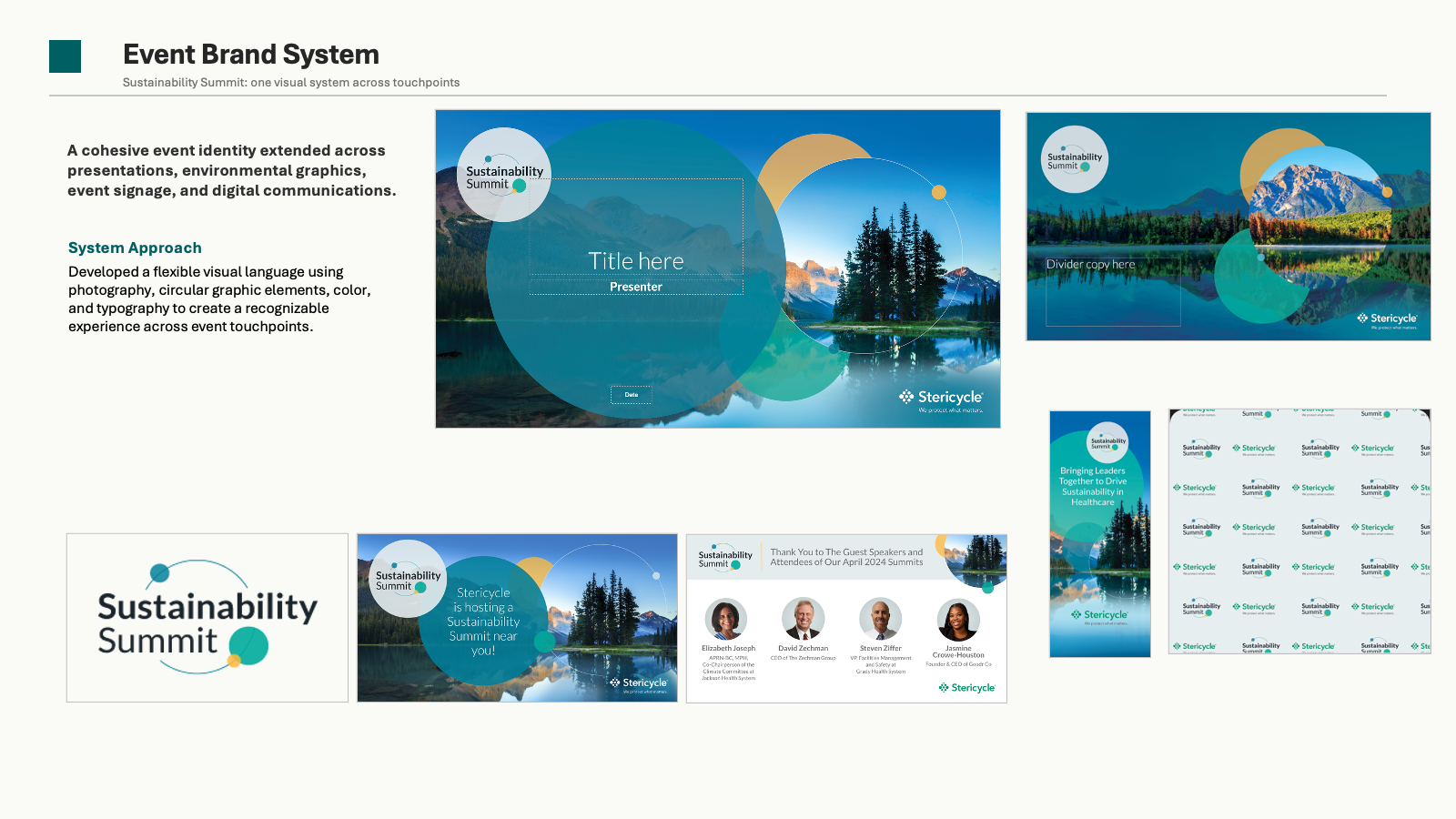Image resolution: width=1456 pixels, height=819 pixels.
Task: Select the name "Elizabeth Joseph"
Action: coord(728,649)
